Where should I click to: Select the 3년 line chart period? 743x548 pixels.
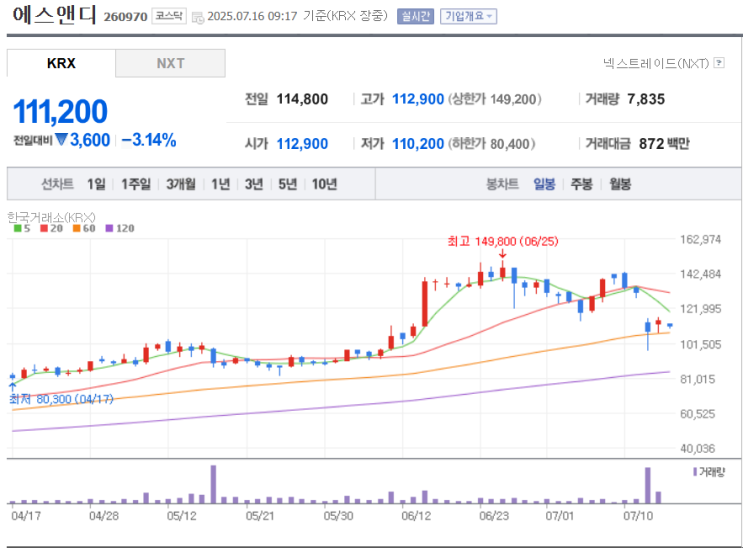(254, 184)
